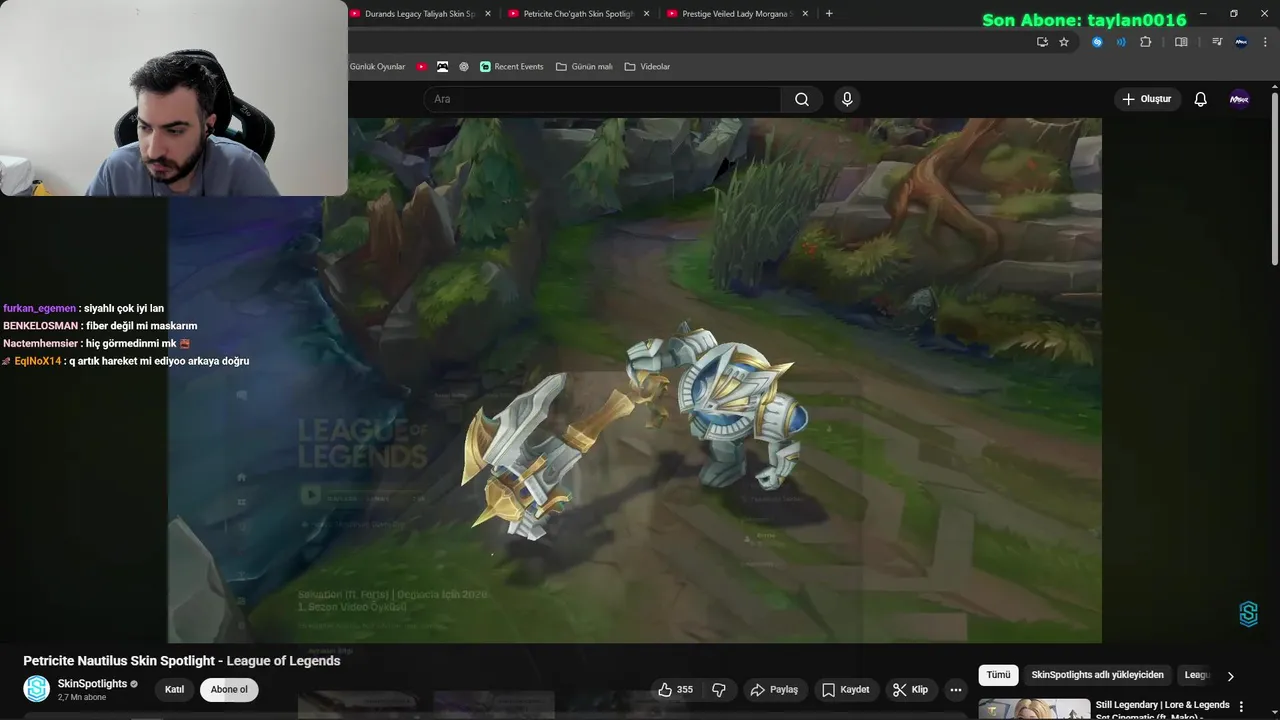Click Nactemhemsier chat username
The image size is (1280, 720).
click(41, 344)
